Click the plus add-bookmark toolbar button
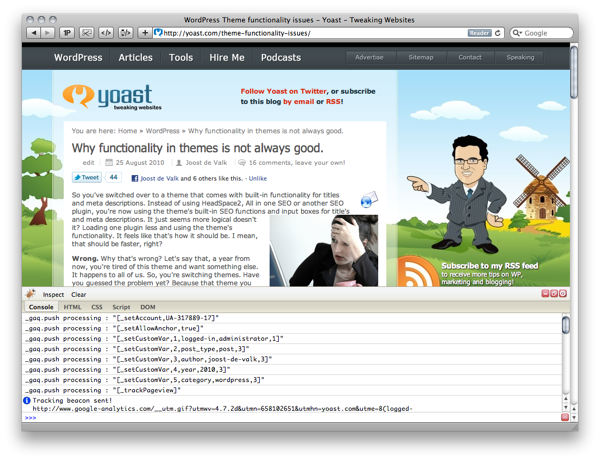Viewport: 600px width, 461px height. 145,33
